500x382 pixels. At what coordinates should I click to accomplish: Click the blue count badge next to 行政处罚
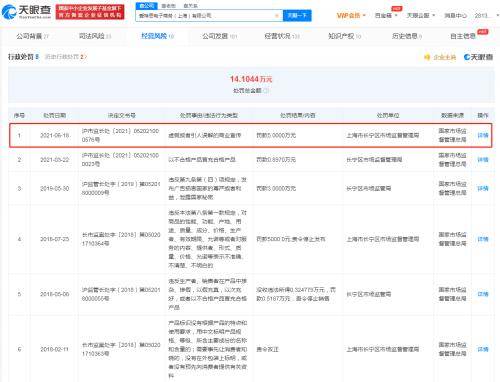[x=37, y=57]
